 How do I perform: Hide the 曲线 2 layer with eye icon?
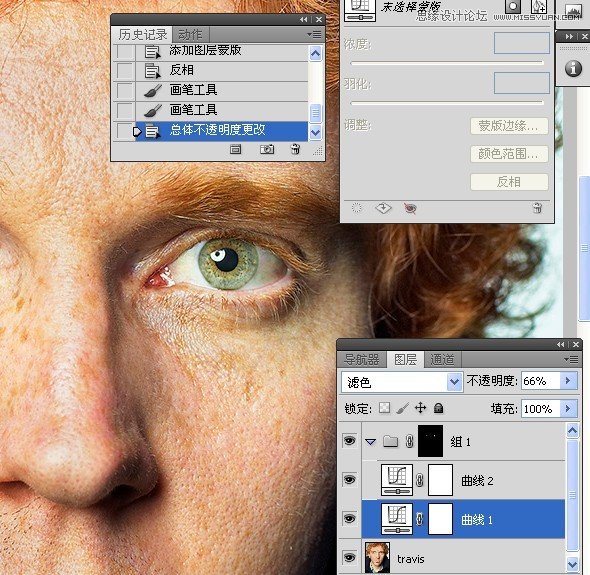(350, 480)
